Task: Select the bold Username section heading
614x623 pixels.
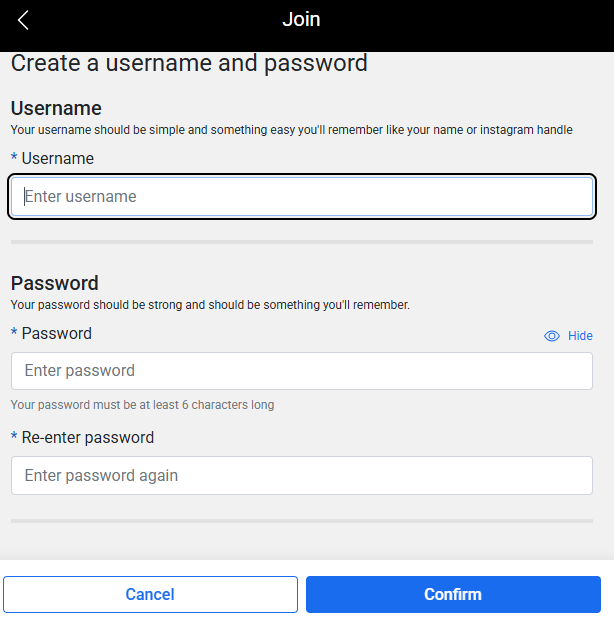Action: (x=56, y=108)
